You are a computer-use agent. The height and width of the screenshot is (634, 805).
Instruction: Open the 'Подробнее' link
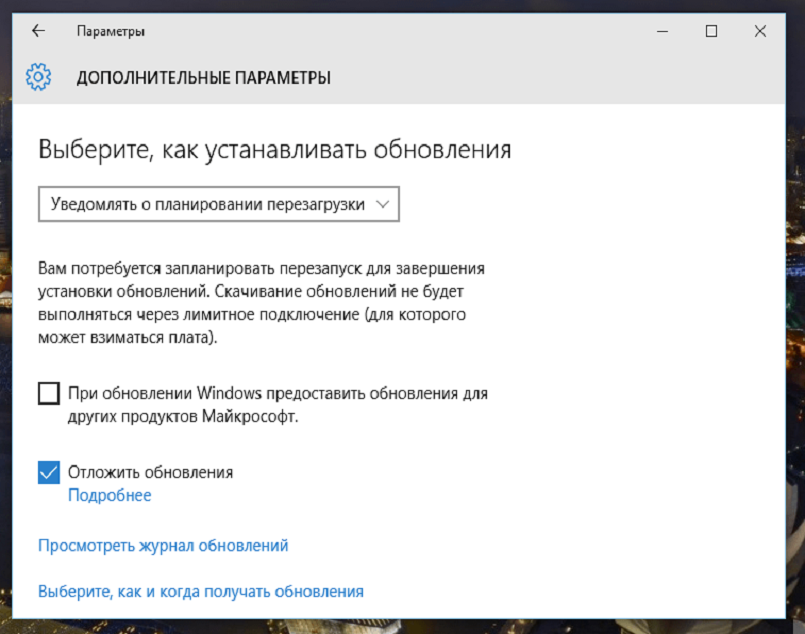click(x=109, y=495)
